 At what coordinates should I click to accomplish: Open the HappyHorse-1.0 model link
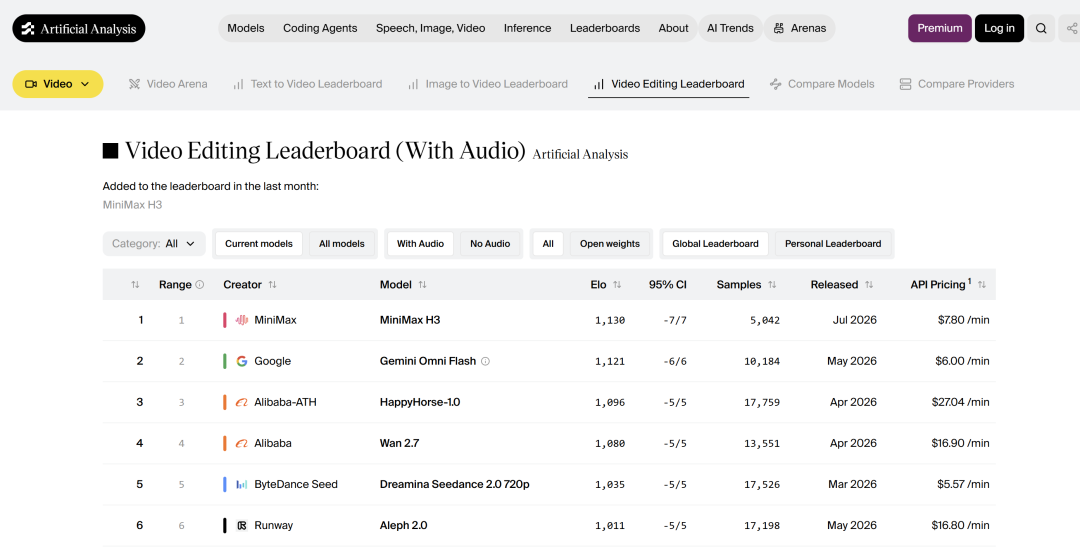click(420, 402)
